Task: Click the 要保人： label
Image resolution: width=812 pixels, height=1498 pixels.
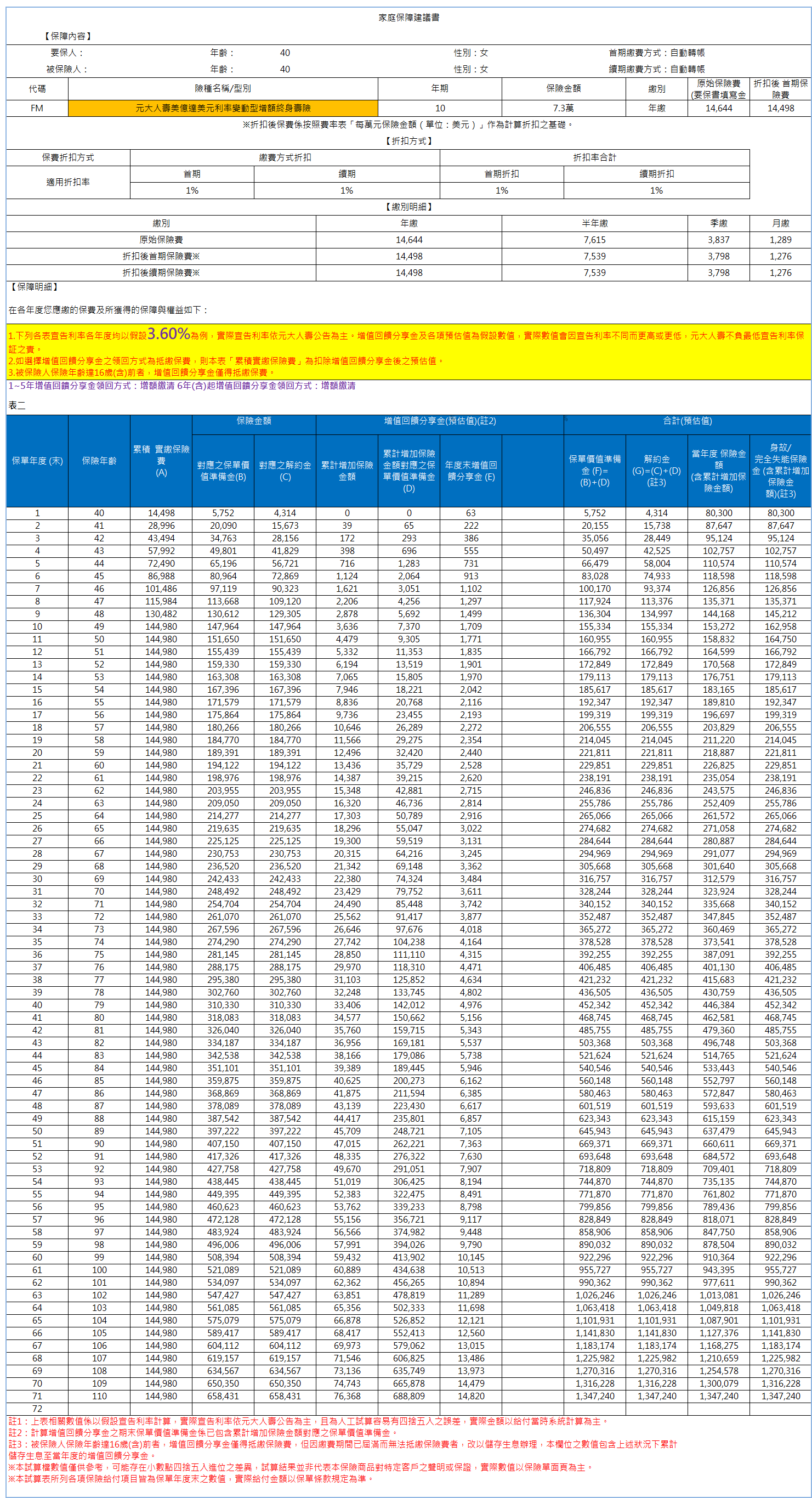Action: [x=68, y=53]
